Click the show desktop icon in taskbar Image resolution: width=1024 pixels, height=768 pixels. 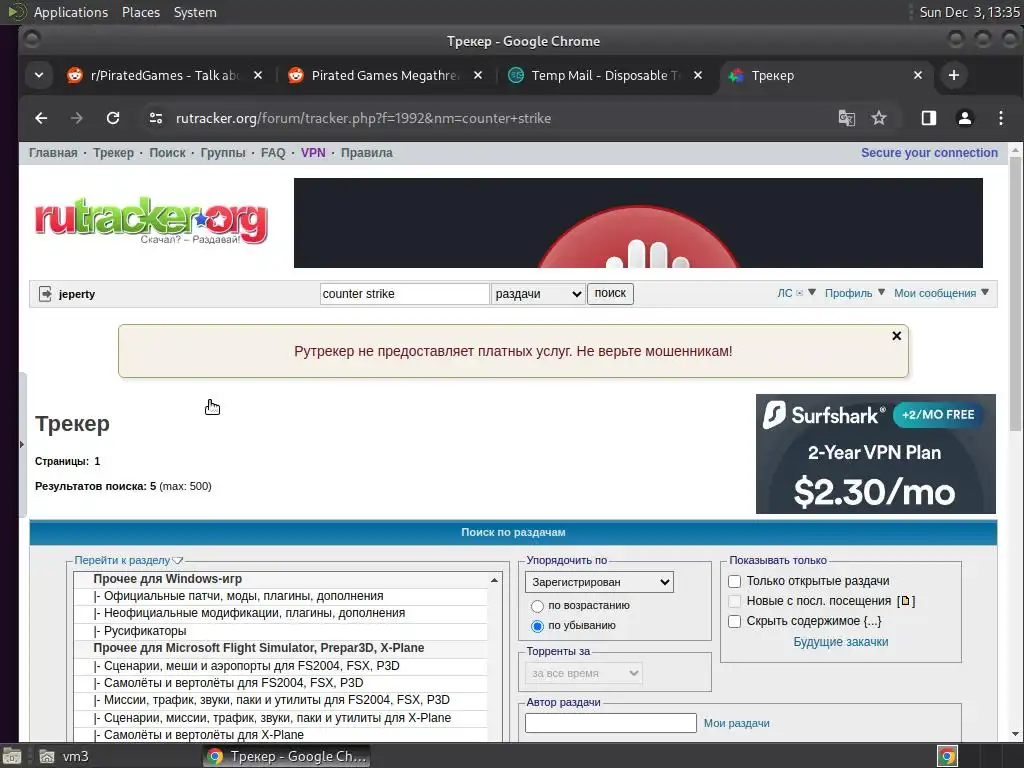(x=12, y=756)
